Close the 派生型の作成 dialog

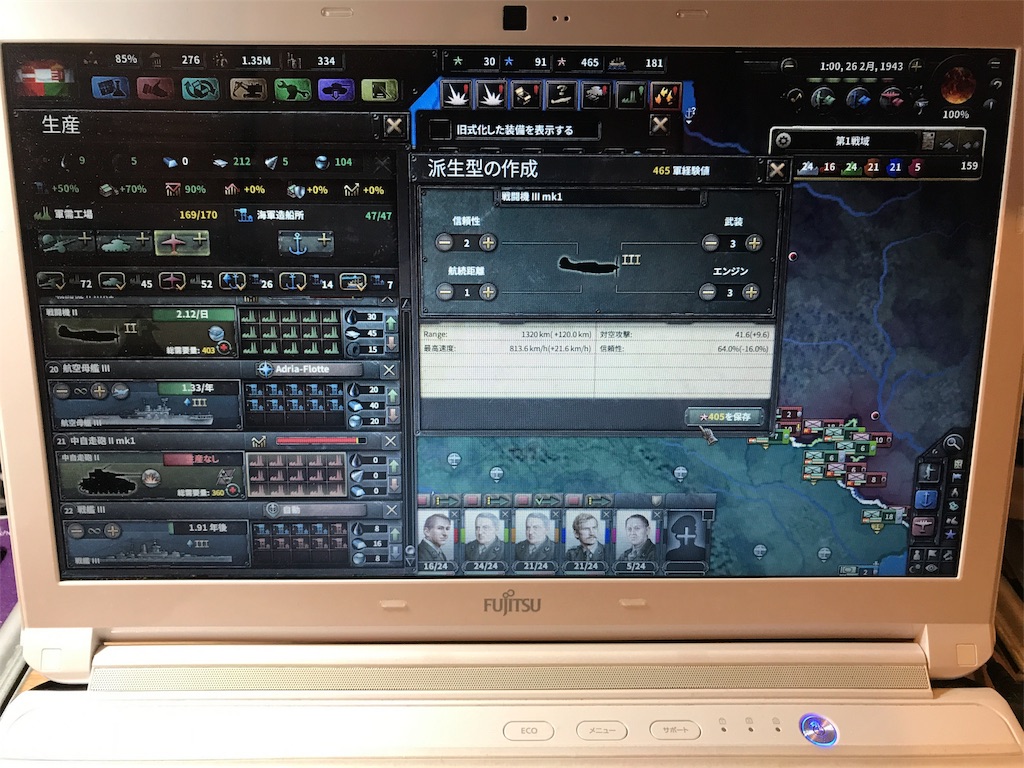pyautogui.click(x=776, y=170)
